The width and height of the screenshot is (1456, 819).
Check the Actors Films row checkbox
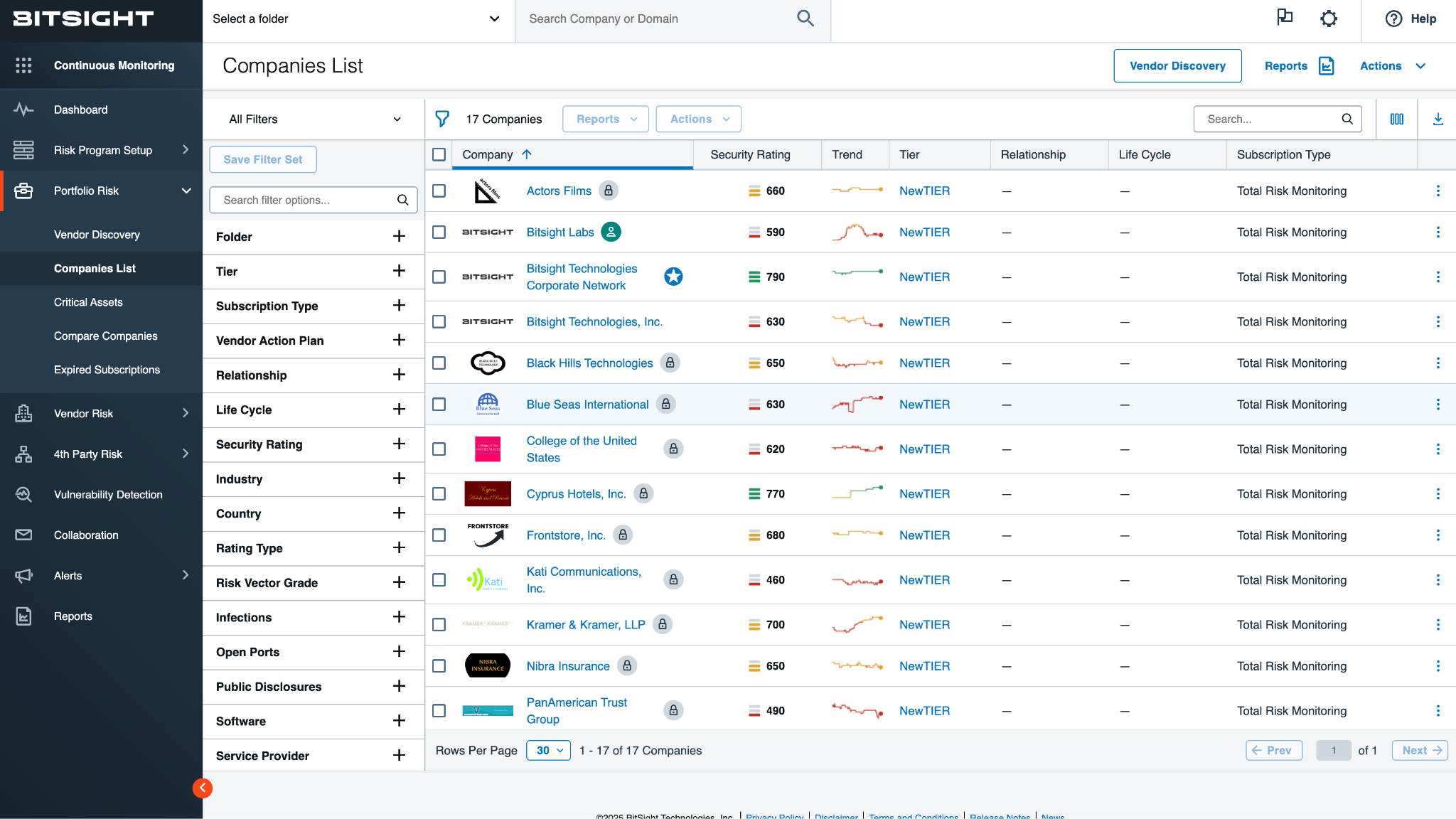[439, 191]
